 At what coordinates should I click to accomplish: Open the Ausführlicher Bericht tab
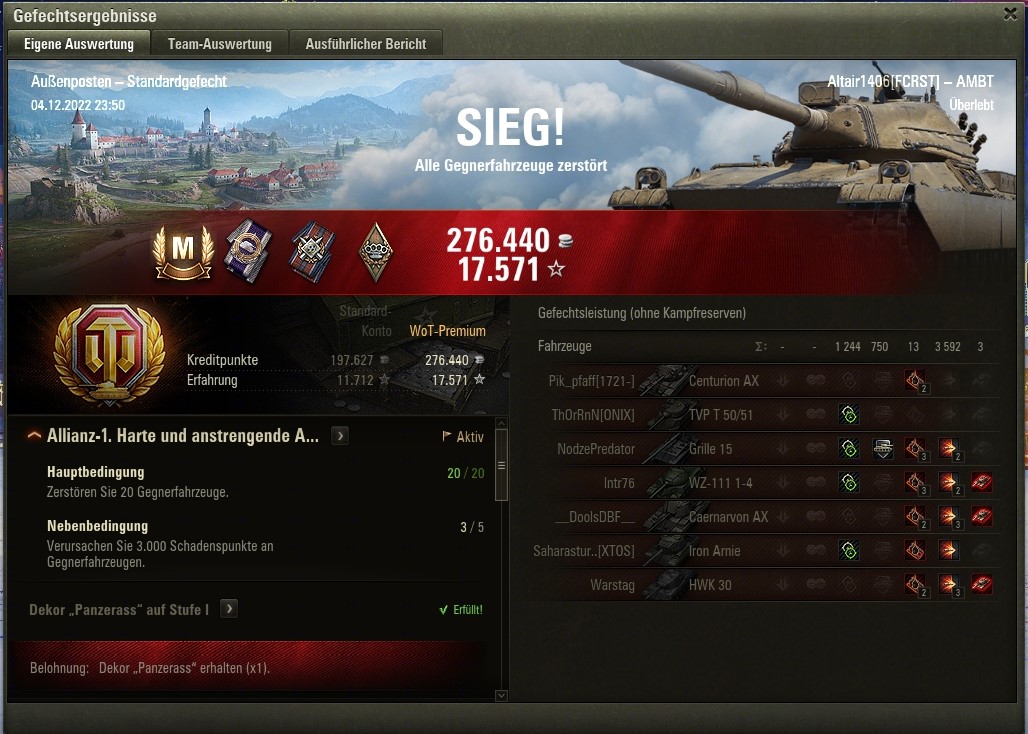coord(366,44)
